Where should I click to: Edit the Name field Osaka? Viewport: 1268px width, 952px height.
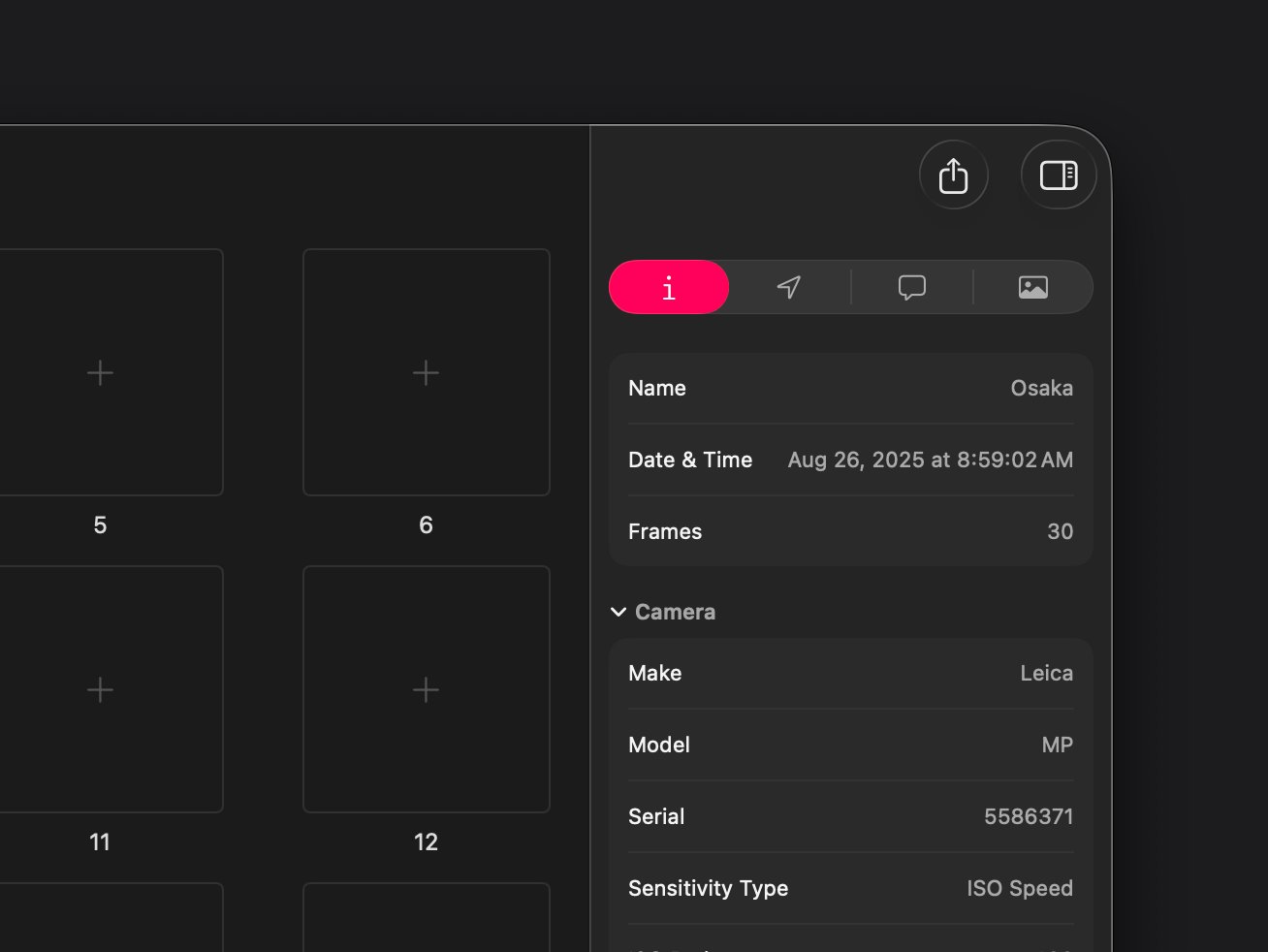[x=1041, y=388]
